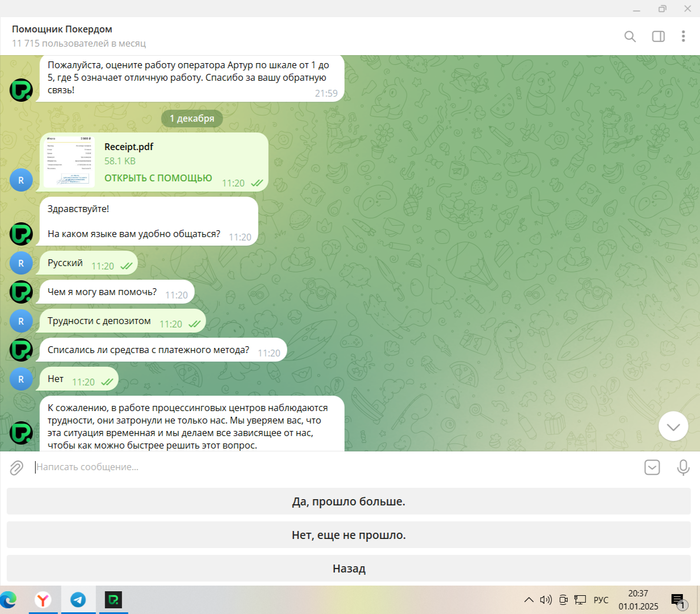This screenshot has height=614, width=700.
Task: Open 'Помощник Покердом' chat title profile
Action: (62, 29)
